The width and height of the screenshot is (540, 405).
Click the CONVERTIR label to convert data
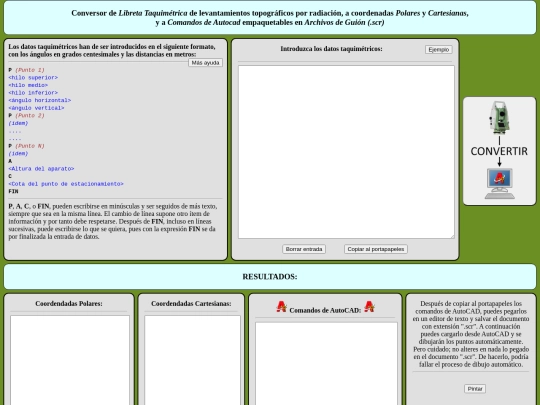point(499,151)
